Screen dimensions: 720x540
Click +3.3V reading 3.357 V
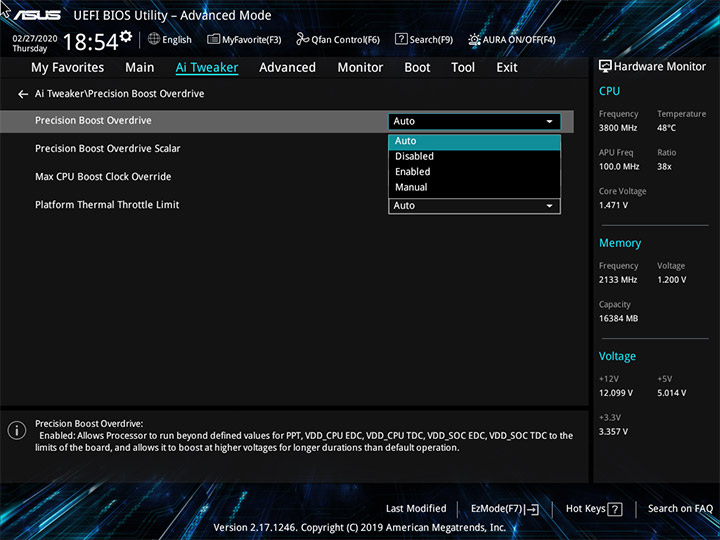[613, 432]
